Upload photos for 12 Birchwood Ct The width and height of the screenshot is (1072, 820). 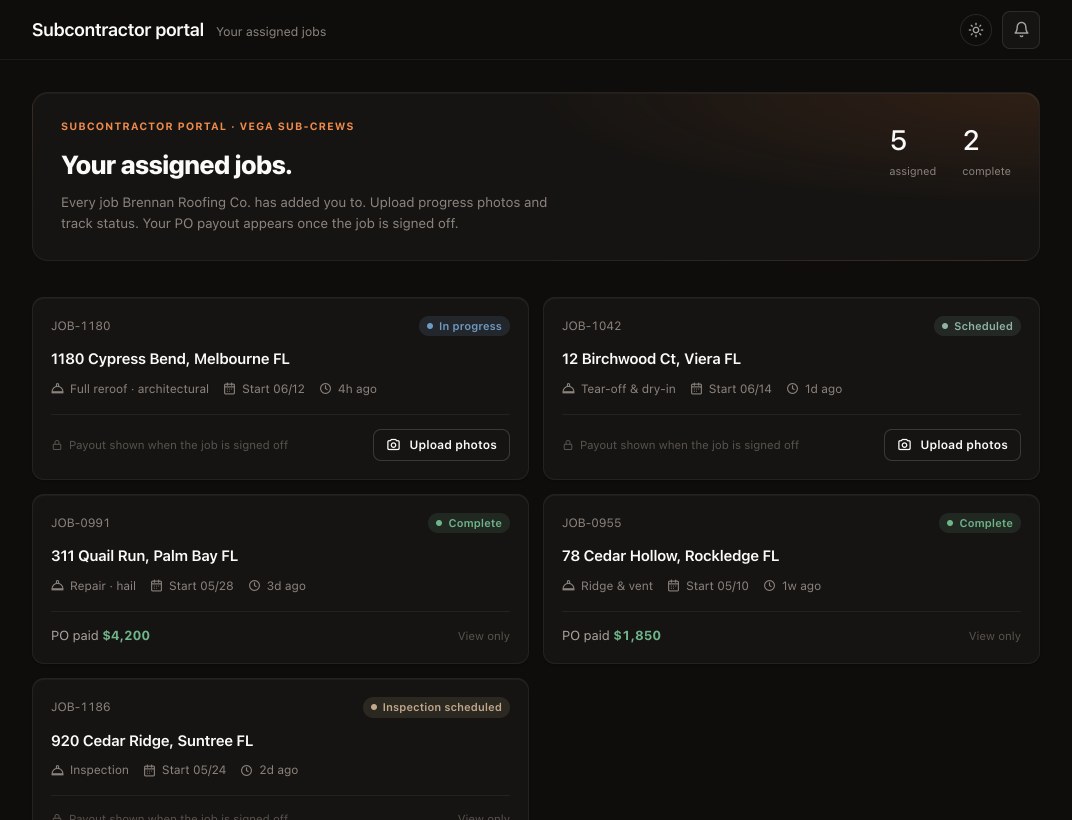pos(952,445)
